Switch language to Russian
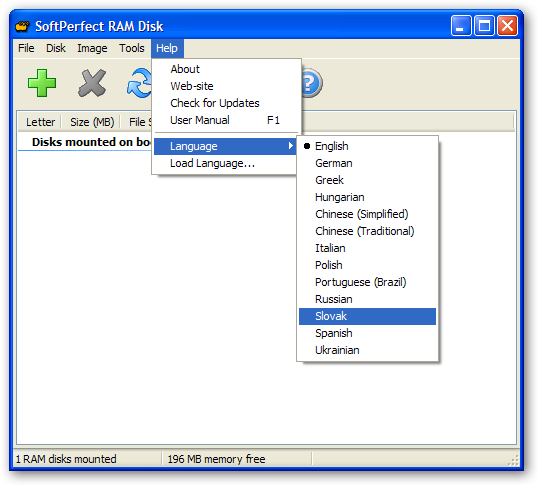 click(x=367, y=299)
